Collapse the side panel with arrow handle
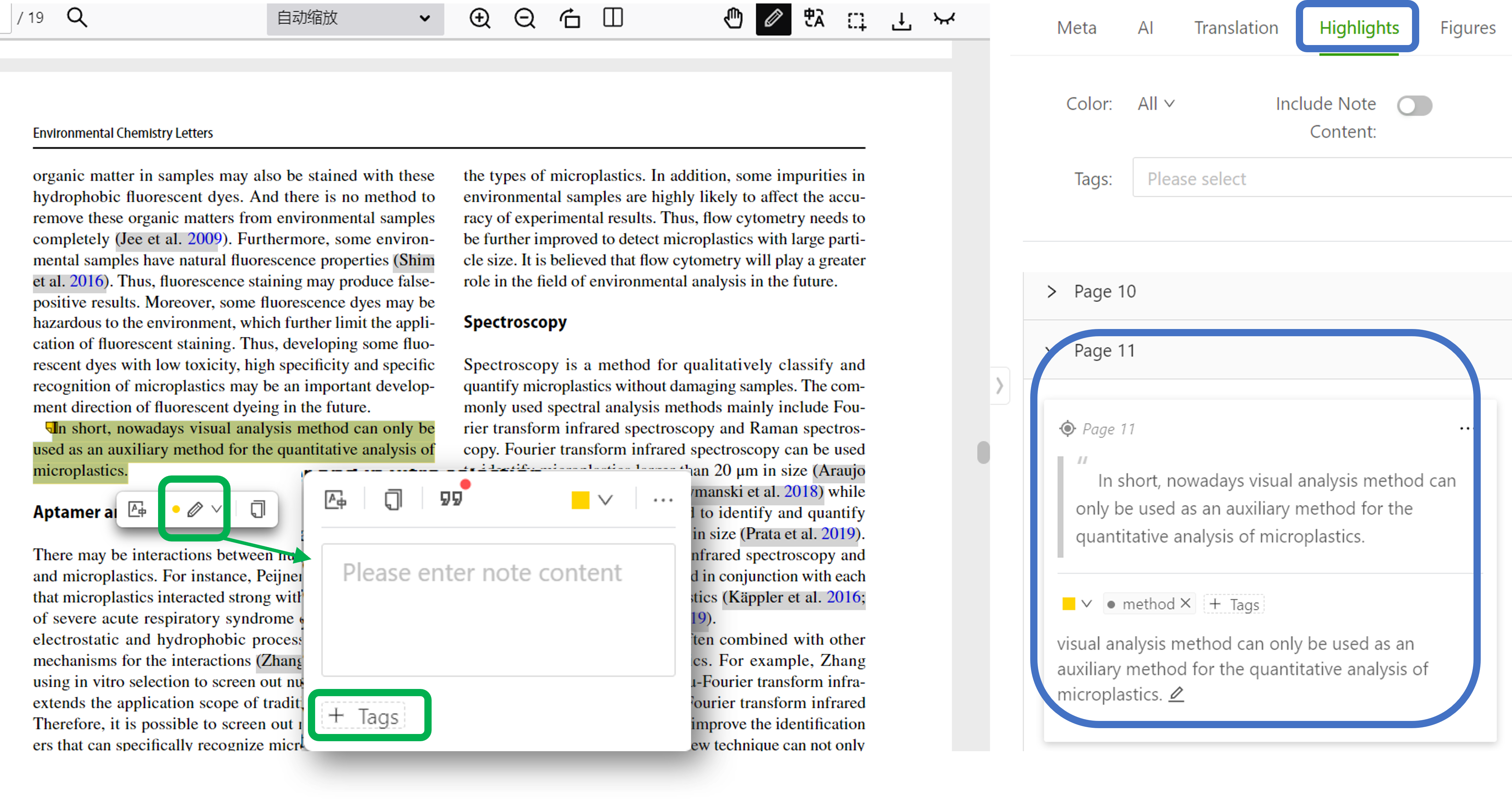Screen dimensions: 1512x800 pos(999,386)
